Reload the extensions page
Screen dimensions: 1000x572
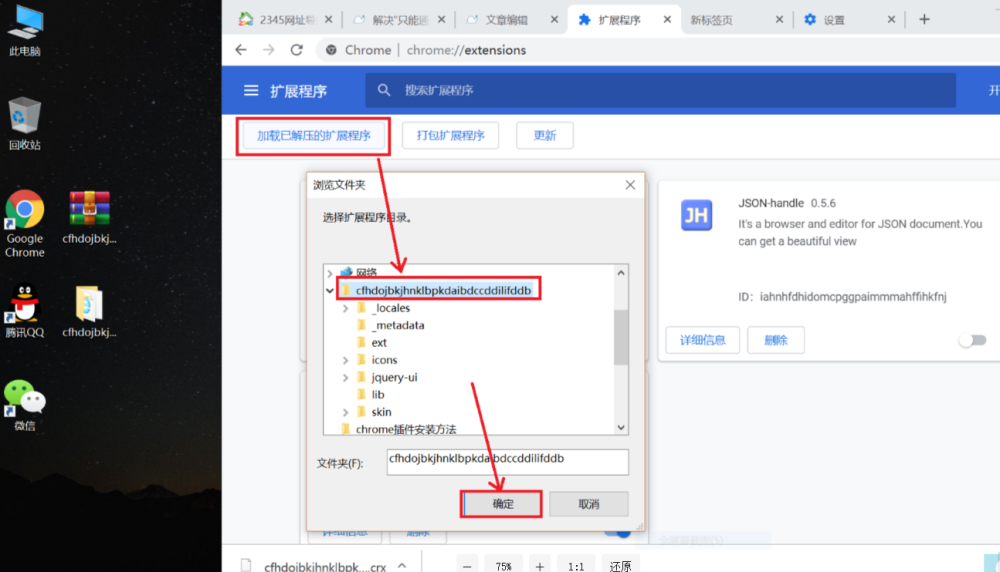(297, 50)
